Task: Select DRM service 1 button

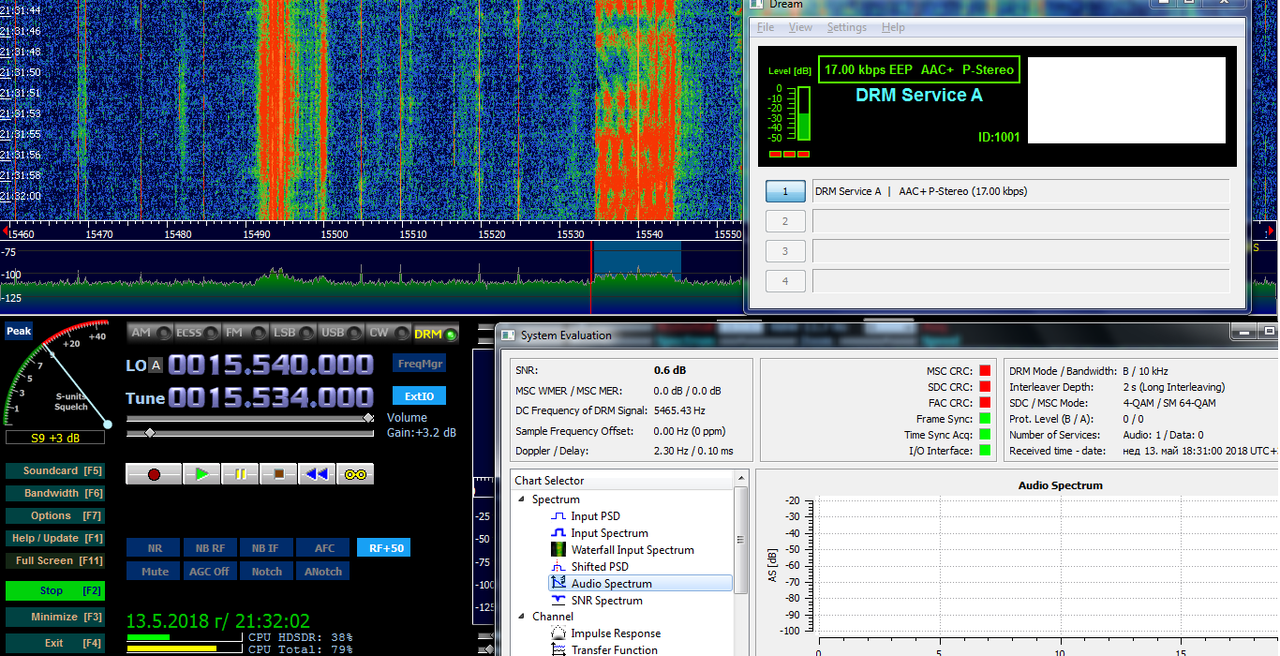Action: [785, 191]
